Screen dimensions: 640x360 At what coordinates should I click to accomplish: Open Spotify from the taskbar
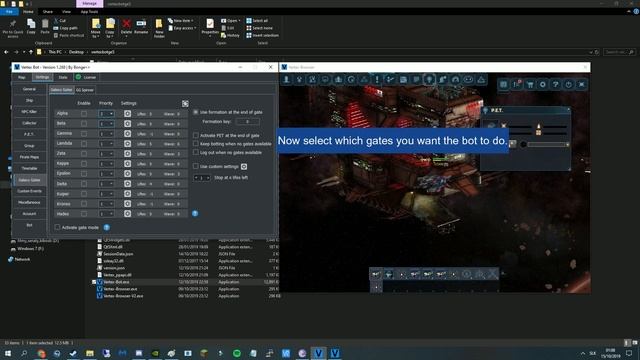[237, 353]
